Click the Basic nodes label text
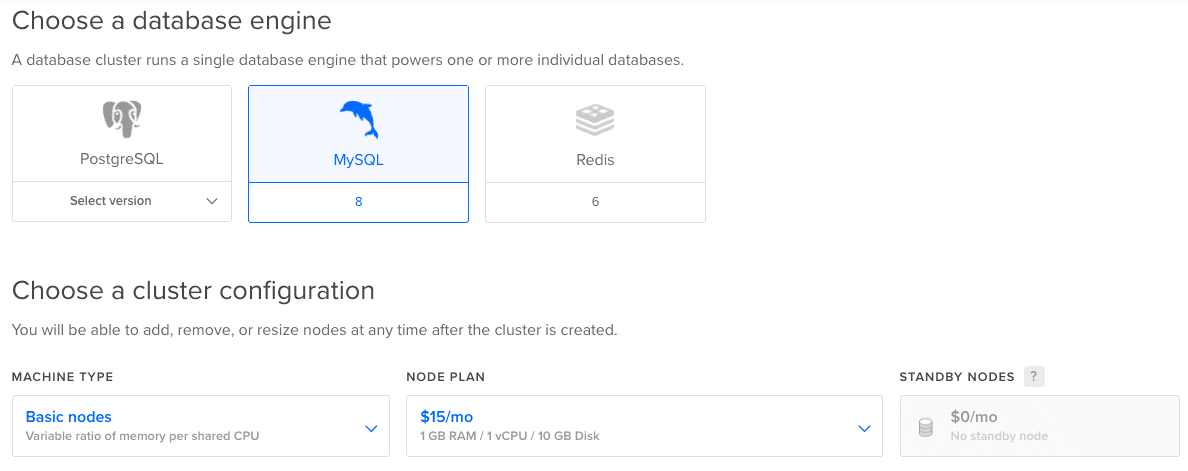The image size is (1188, 471). click(69, 416)
